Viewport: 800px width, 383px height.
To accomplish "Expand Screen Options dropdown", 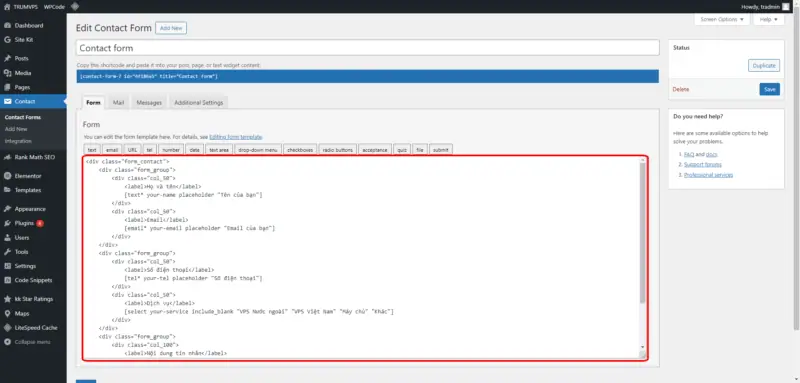I will [x=722, y=19].
